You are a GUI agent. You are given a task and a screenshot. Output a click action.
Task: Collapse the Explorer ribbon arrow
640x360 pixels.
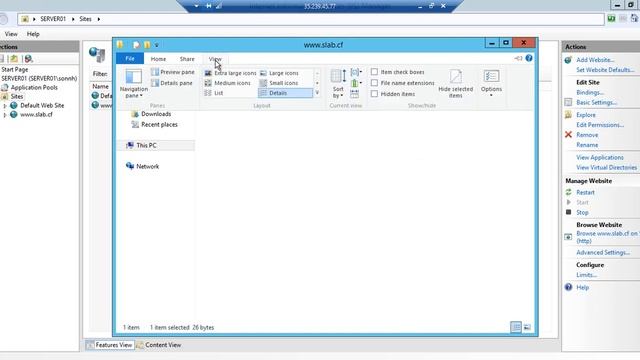coord(518,58)
